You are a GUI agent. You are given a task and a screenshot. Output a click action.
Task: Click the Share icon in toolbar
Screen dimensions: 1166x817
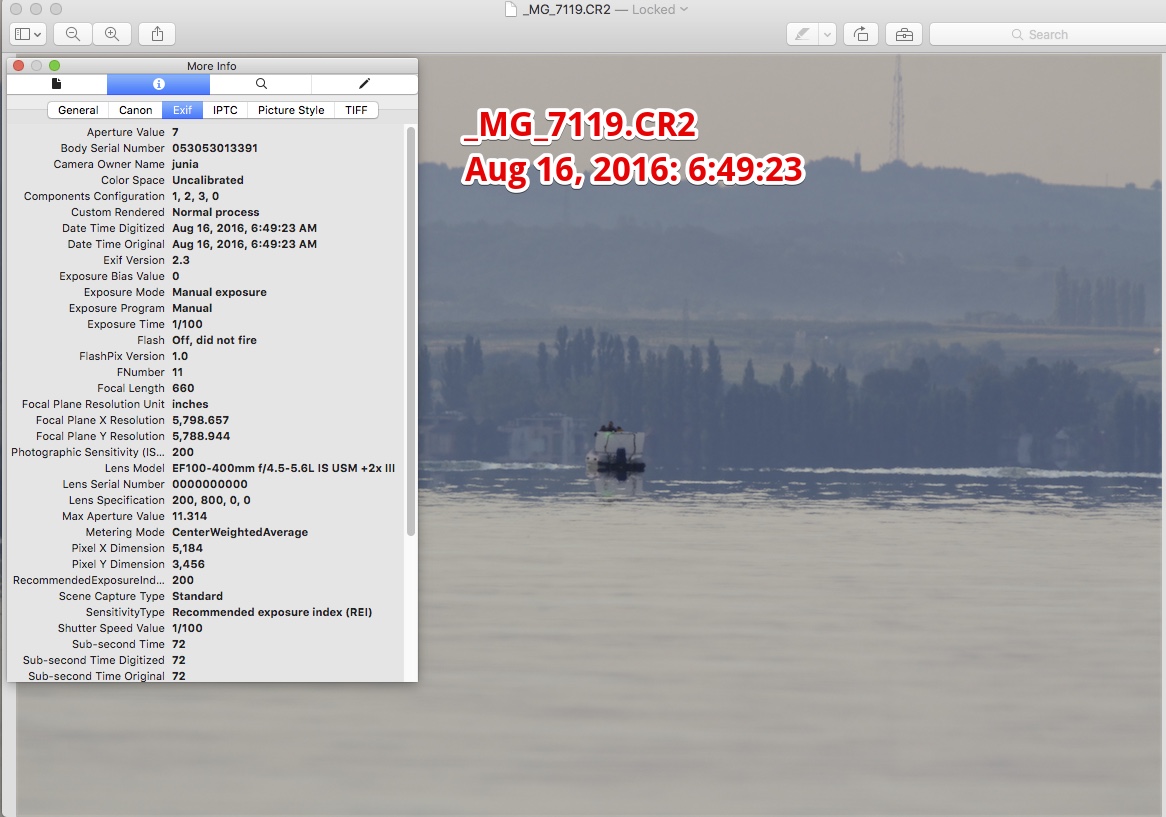coord(157,34)
